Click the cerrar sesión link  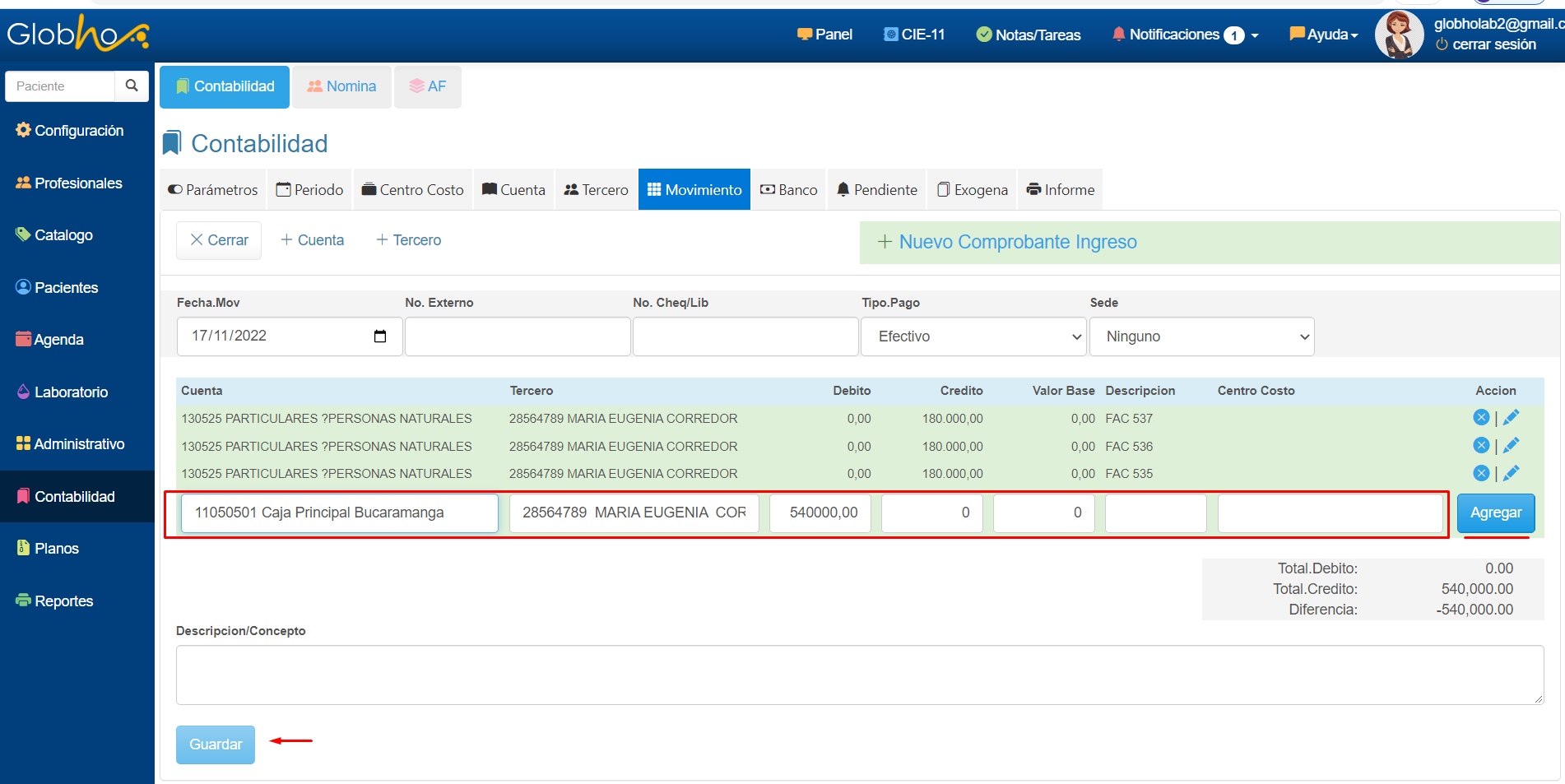[1493, 44]
